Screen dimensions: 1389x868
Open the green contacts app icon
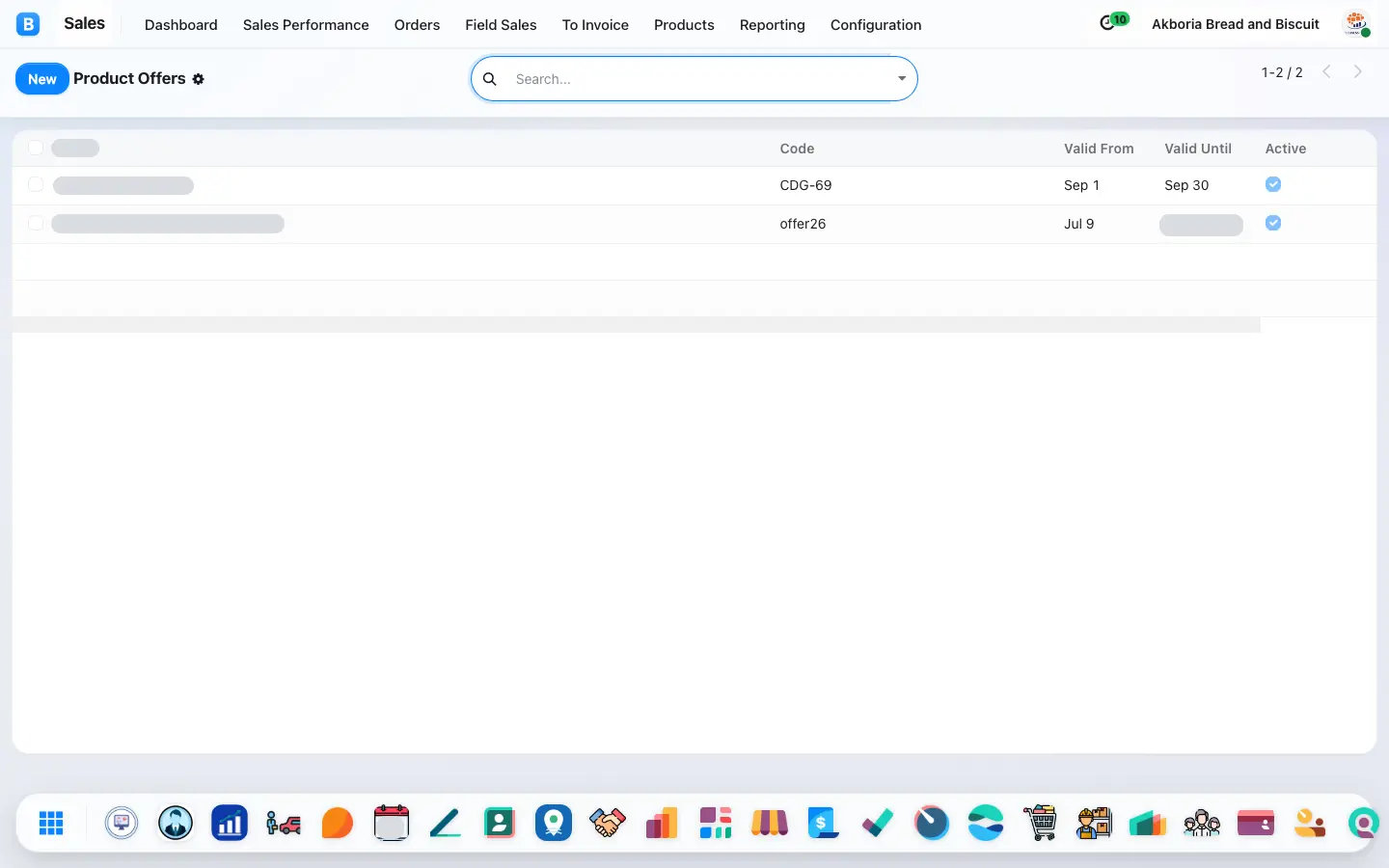point(500,823)
